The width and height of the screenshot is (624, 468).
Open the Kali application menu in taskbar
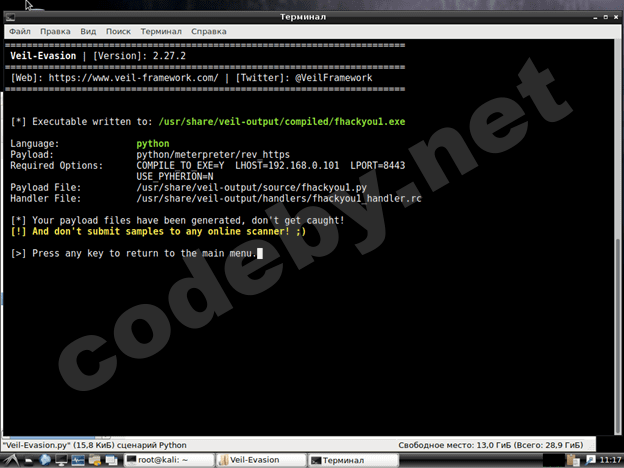click(x=11, y=460)
